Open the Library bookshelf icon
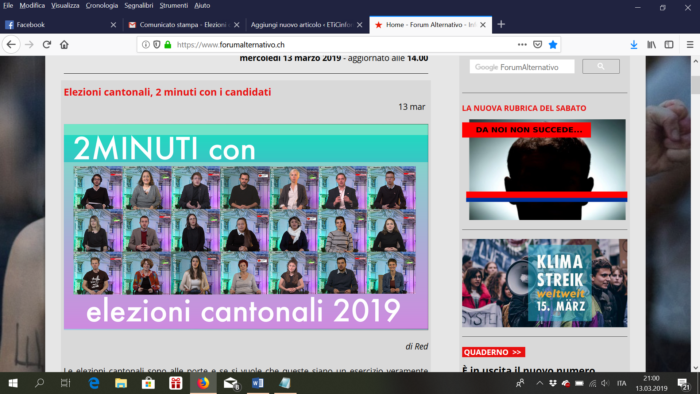Screen dimensions: 700x394 [x=651, y=45]
